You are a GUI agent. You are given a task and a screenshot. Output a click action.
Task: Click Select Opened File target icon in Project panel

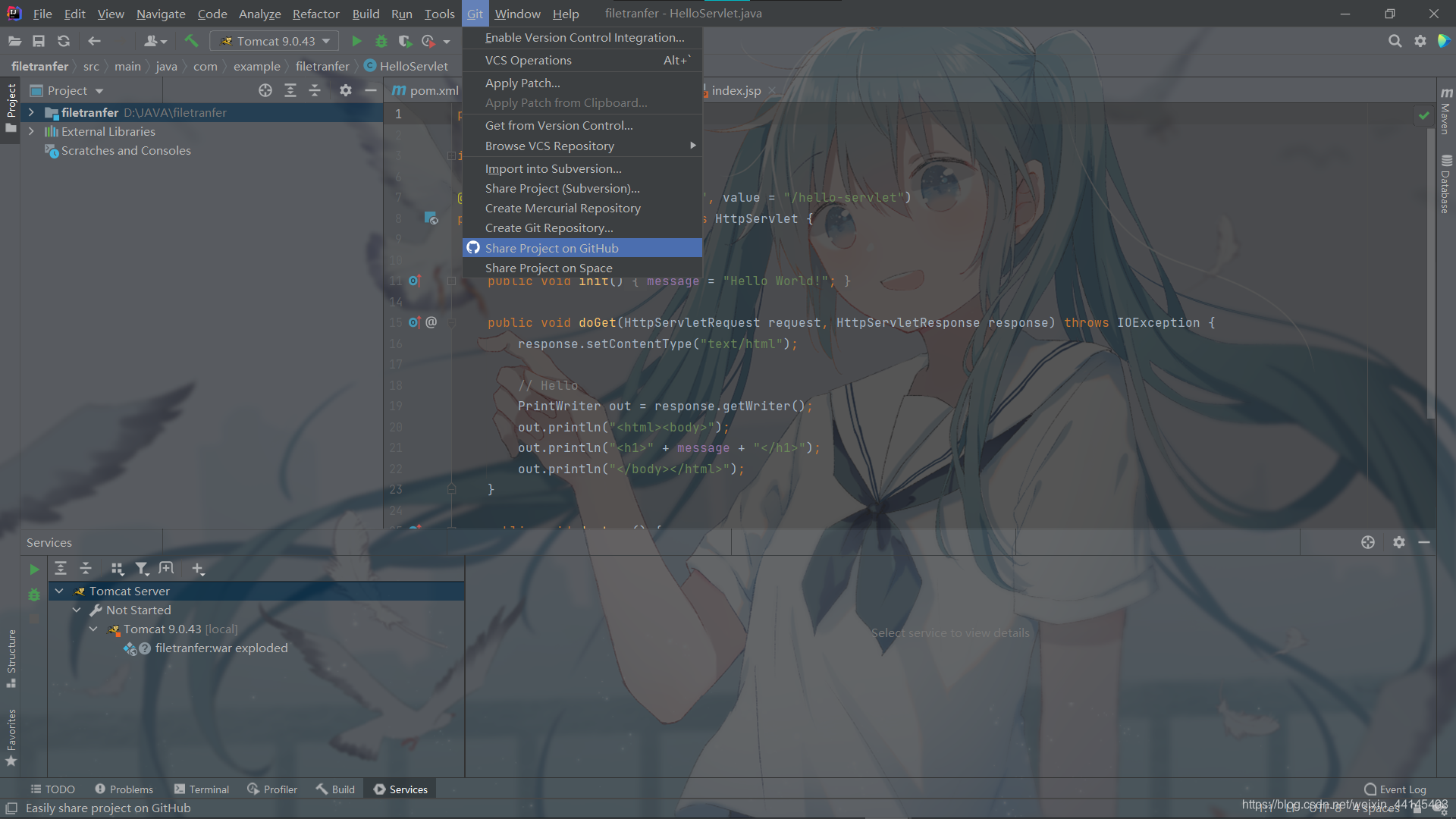point(265,90)
